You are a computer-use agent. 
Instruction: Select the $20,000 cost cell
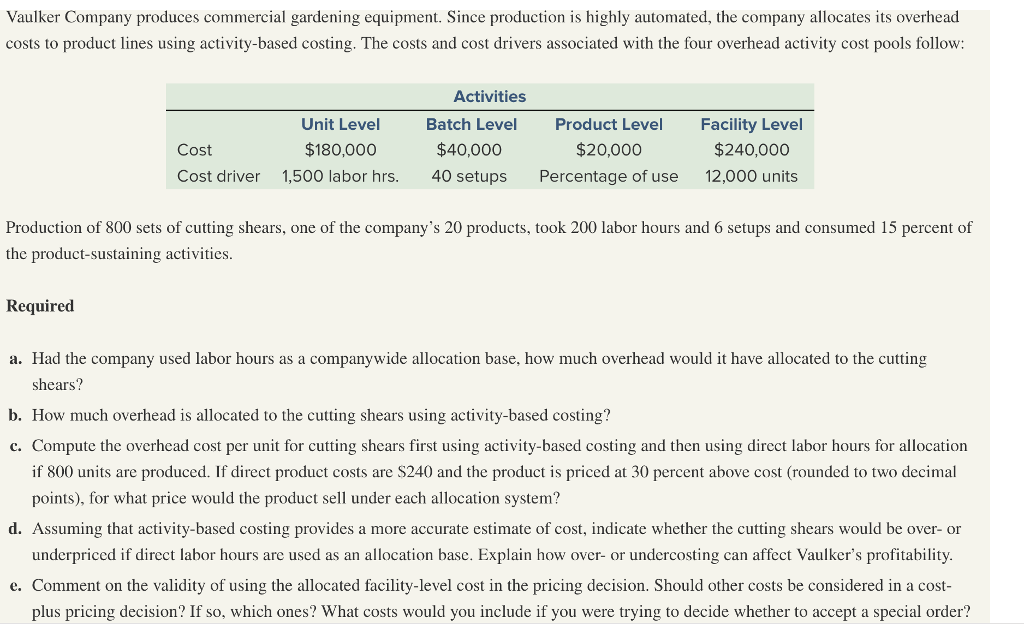[x=608, y=150]
